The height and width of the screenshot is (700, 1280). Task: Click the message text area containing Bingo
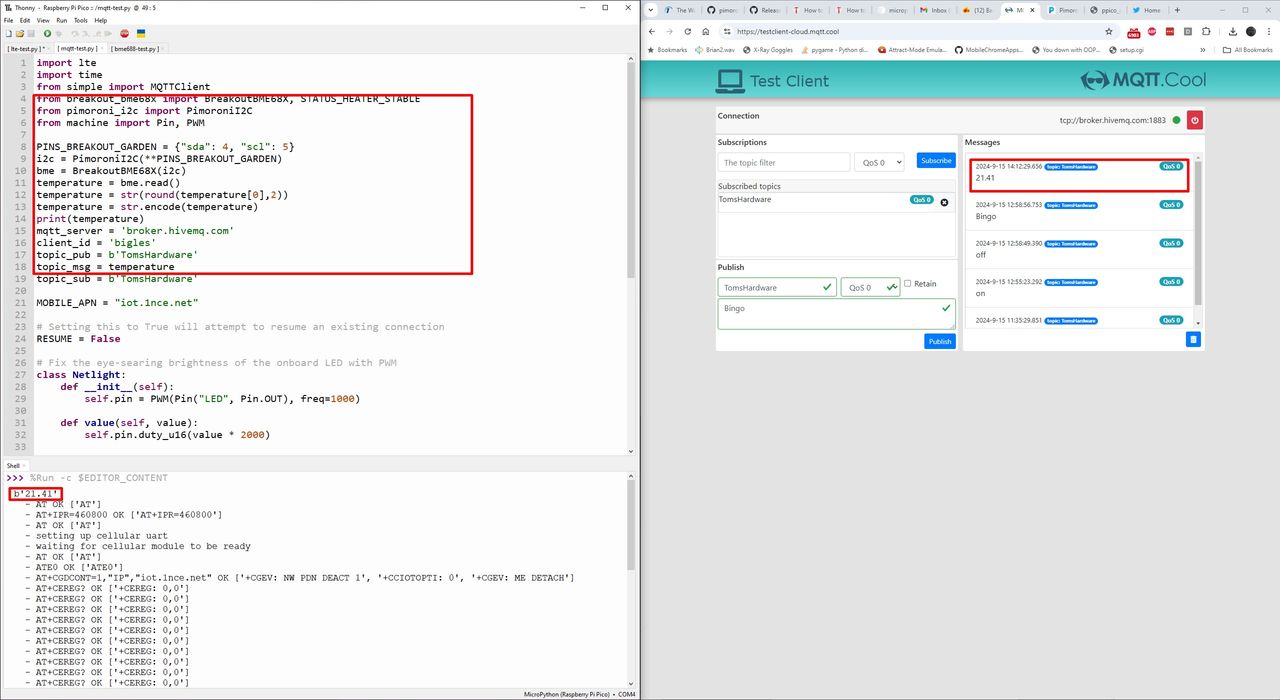click(836, 314)
